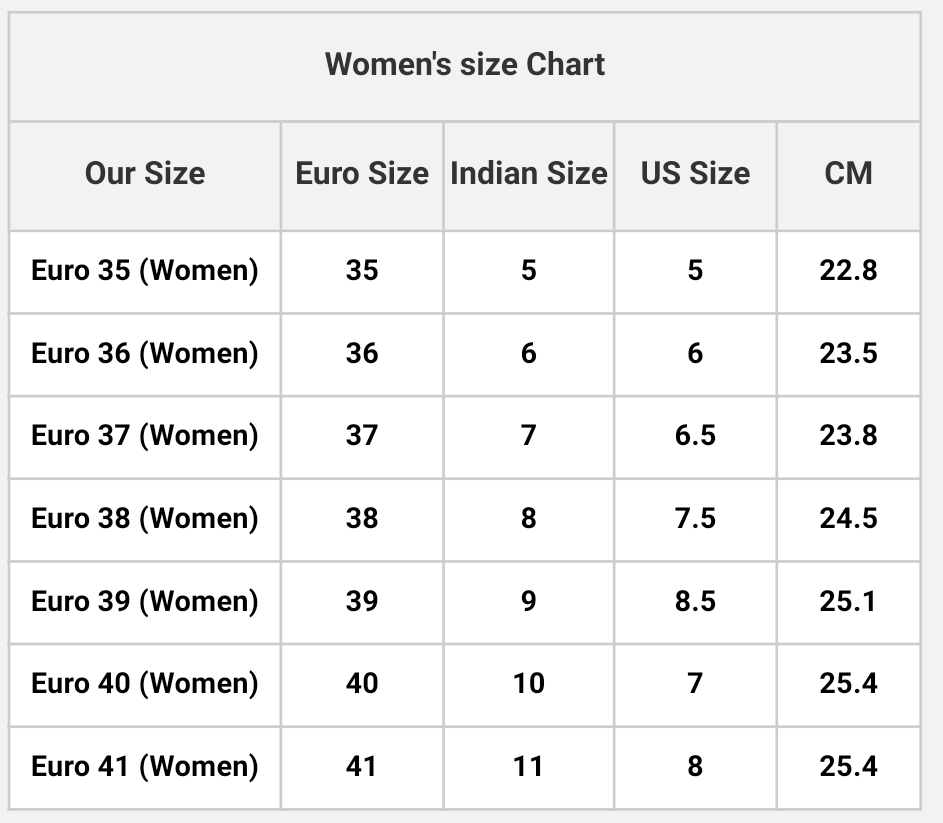Screen dimensions: 943x823
Task: Select the Euro 35 (Women) row label
Action: [x=145, y=270]
